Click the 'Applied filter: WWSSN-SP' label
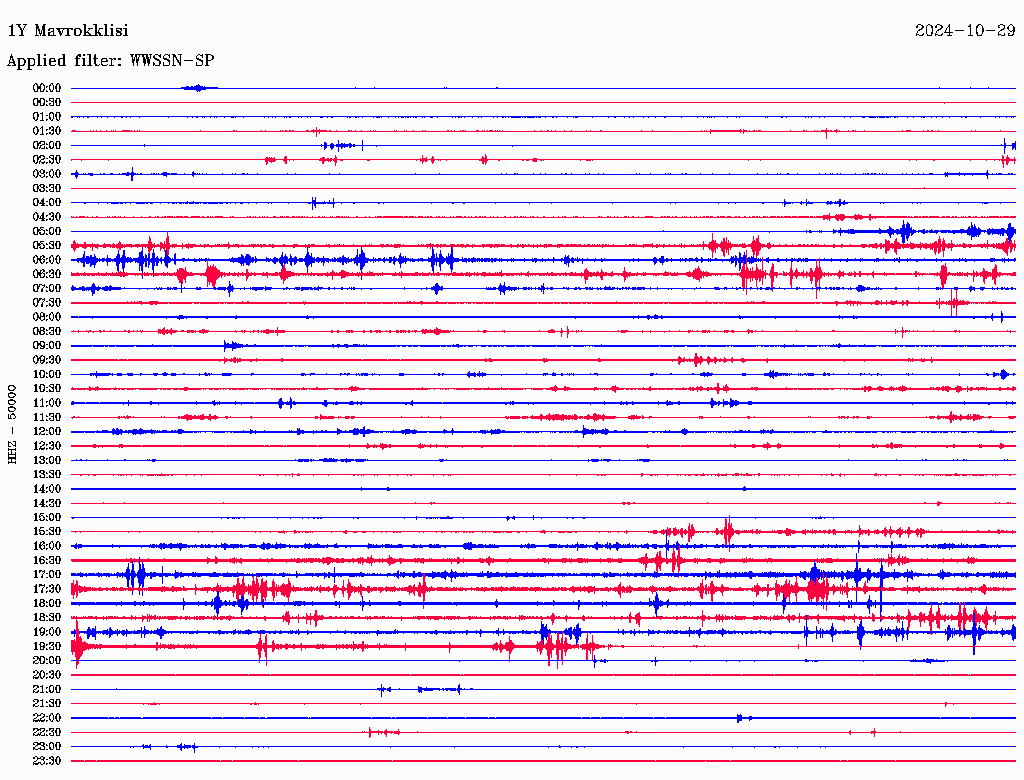 pyautogui.click(x=110, y=61)
